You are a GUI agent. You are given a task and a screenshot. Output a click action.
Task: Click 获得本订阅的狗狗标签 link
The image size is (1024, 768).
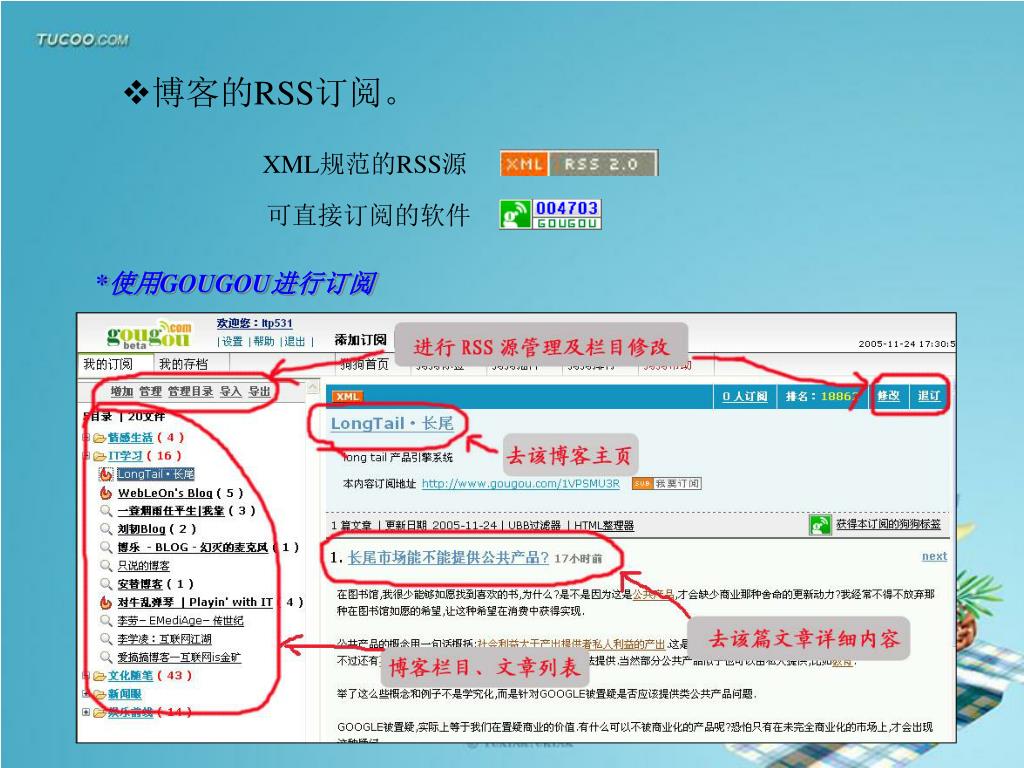888,524
